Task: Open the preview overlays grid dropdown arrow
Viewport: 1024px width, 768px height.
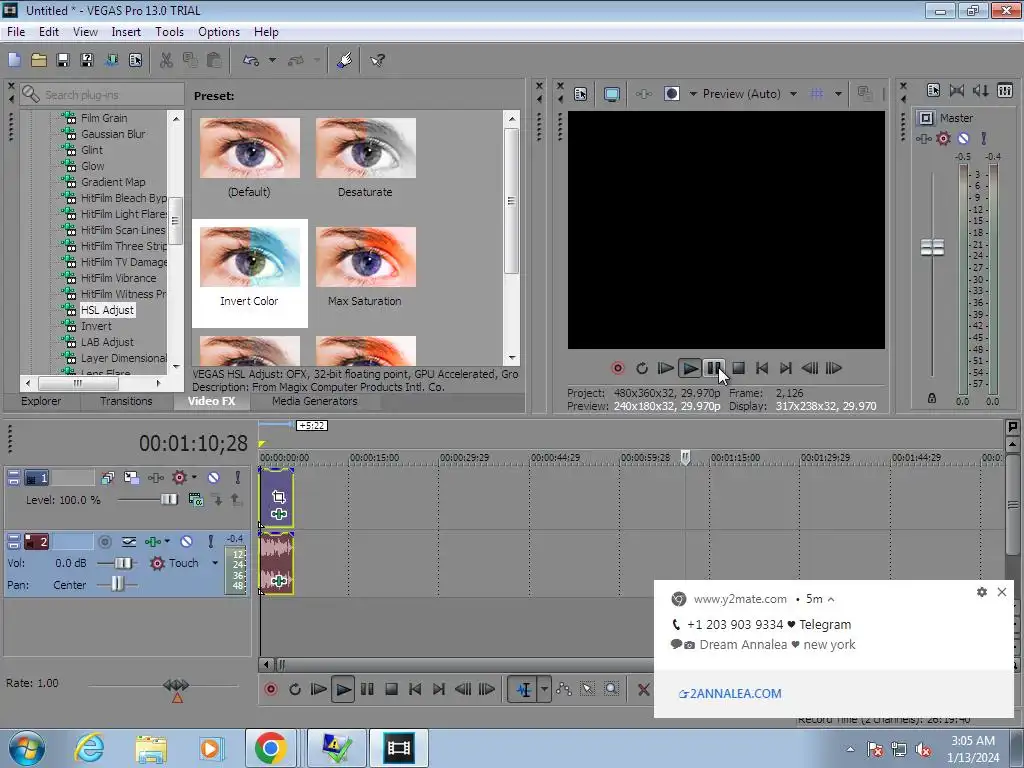Action: pyautogui.click(x=838, y=94)
